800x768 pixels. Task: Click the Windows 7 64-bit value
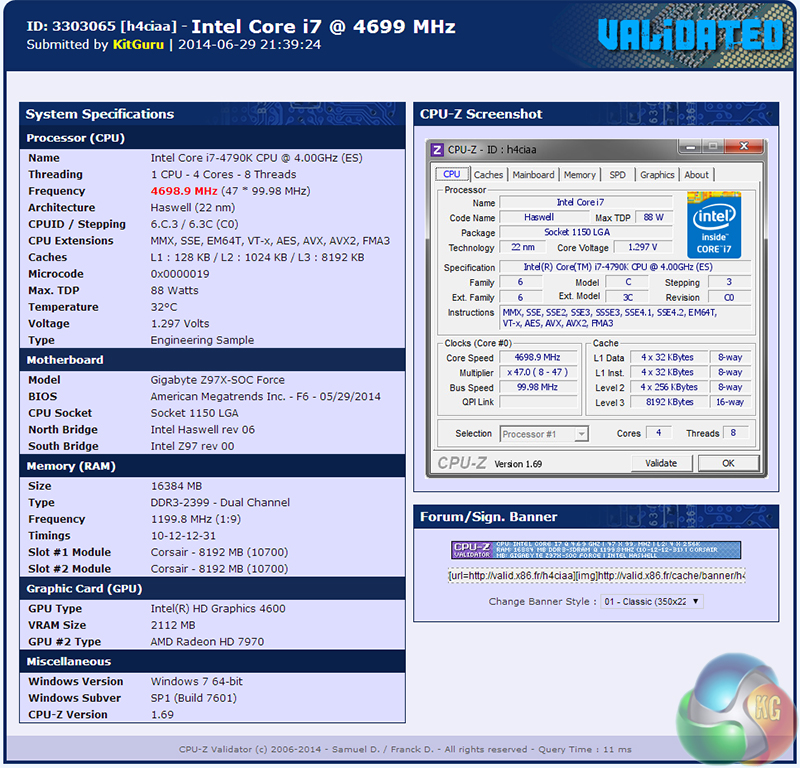(x=196, y=682)
